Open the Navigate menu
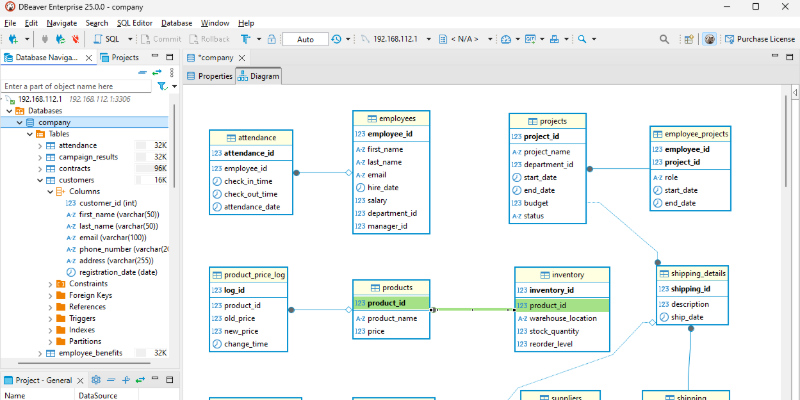This screenshot has height=400, width=800. pyautogui.click(x=62, y=23)
